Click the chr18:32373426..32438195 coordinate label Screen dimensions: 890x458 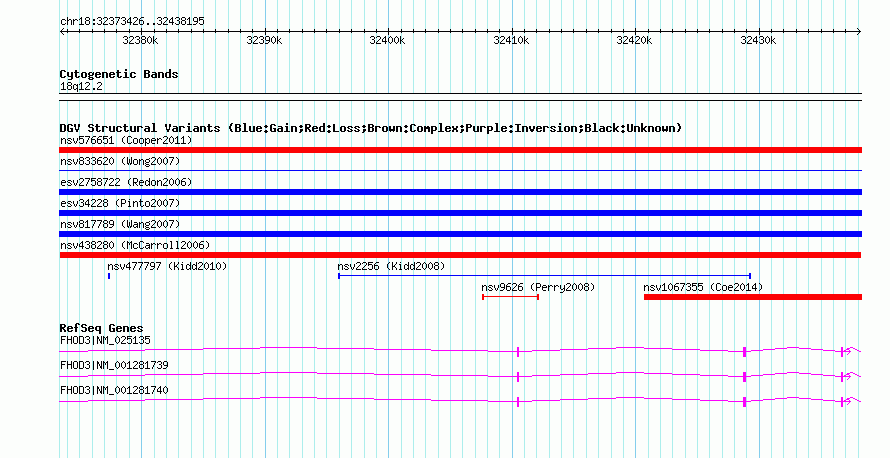tap(132, 22)
